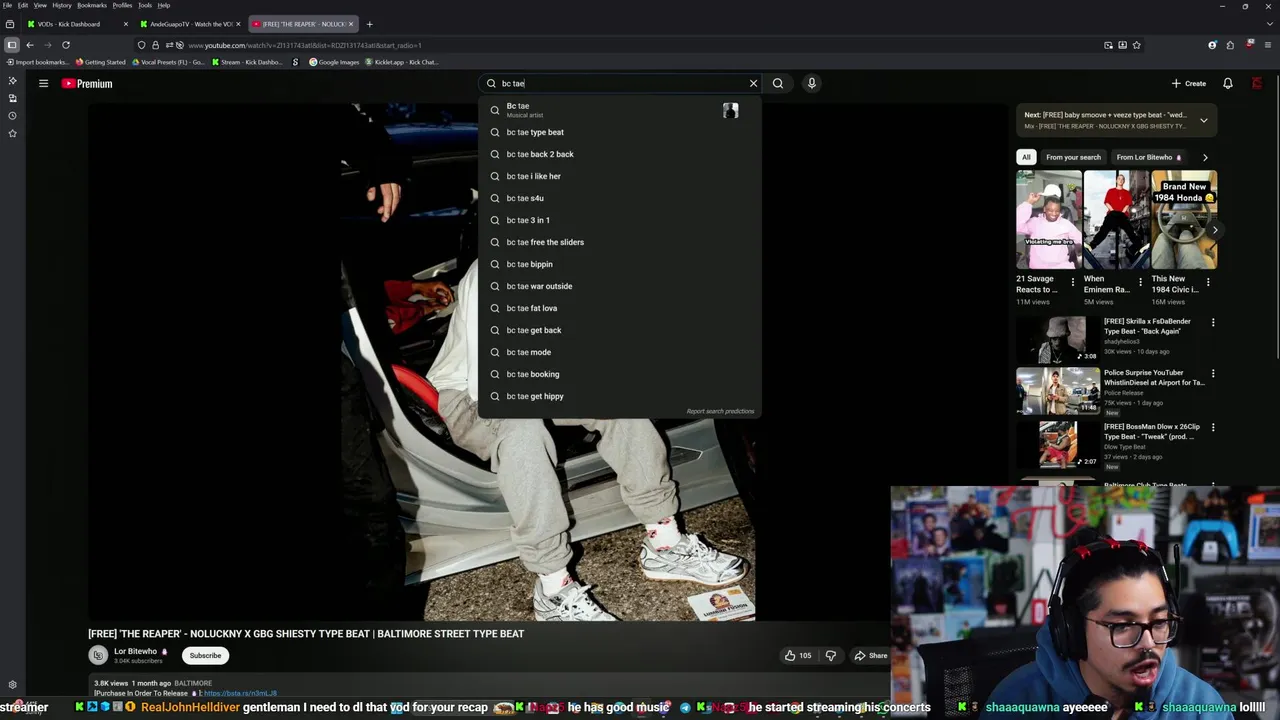
Task: Select 'From Lor Bitewho' filter chip
Action: point(1149,157)
